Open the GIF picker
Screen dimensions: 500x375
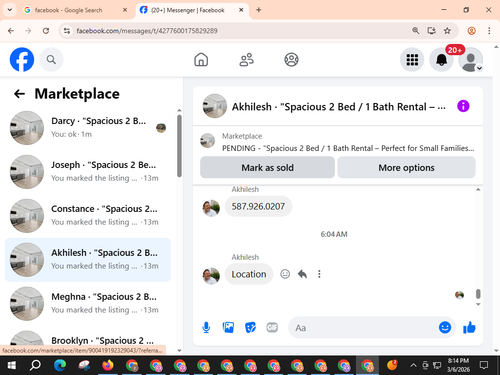click(x=272, y=328)
